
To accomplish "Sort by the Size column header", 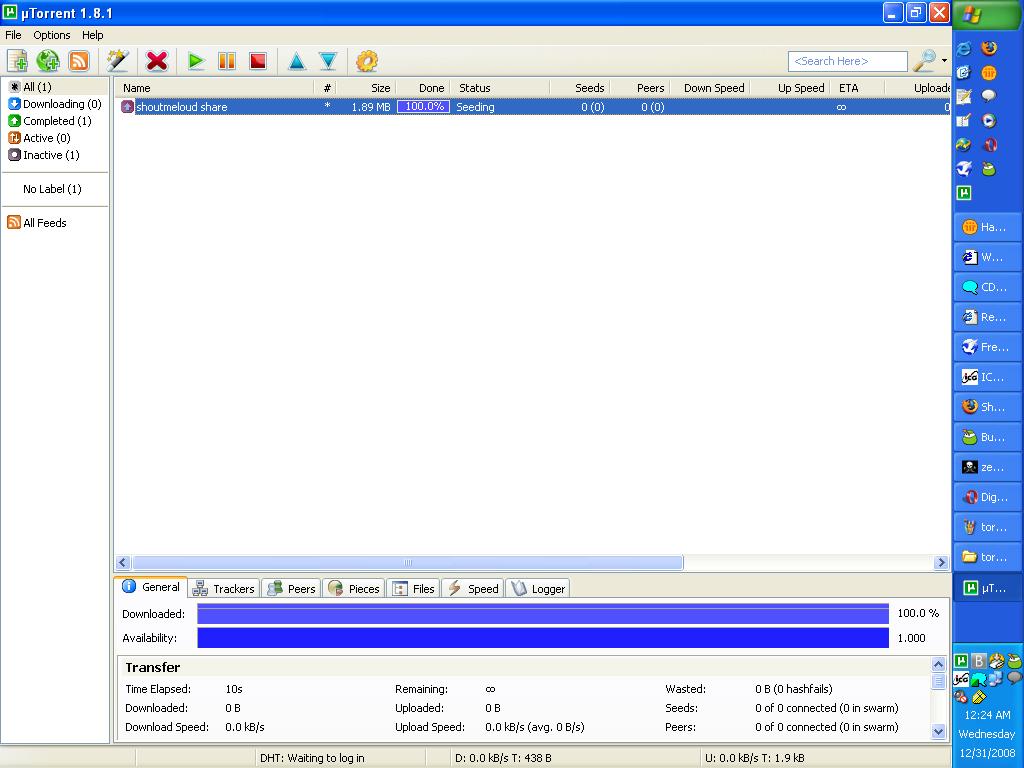I will point(366,88).
